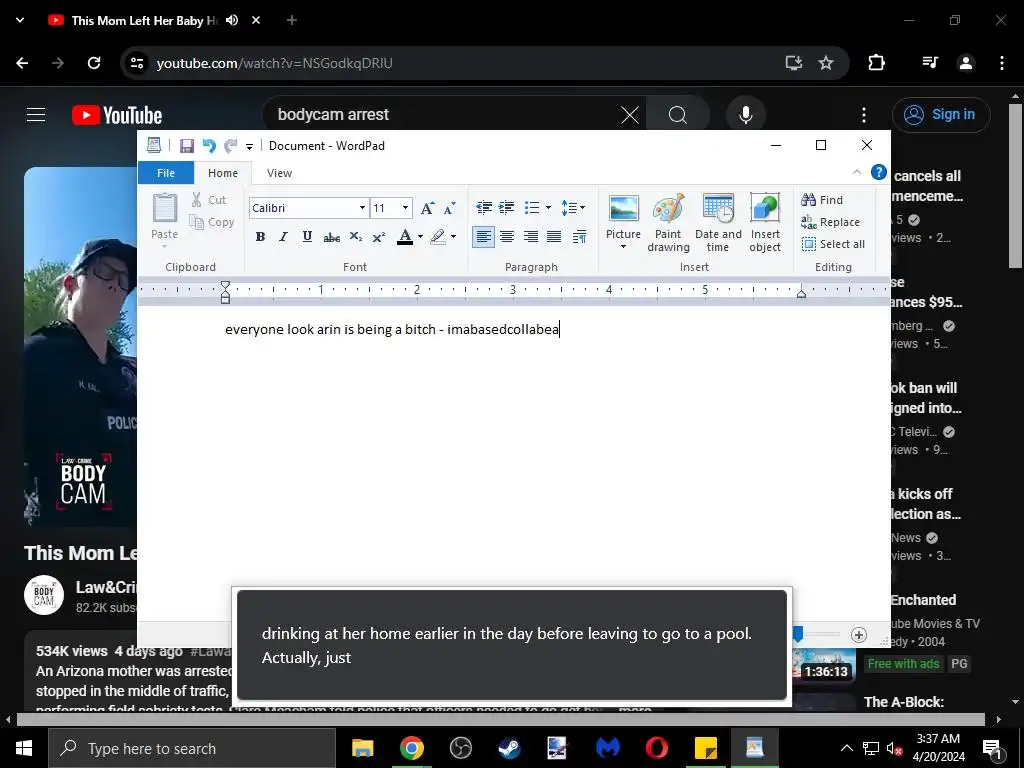Click the Decrease indent icon
The height and width of the screenshot is (768, 1024).
pos(484,208)
